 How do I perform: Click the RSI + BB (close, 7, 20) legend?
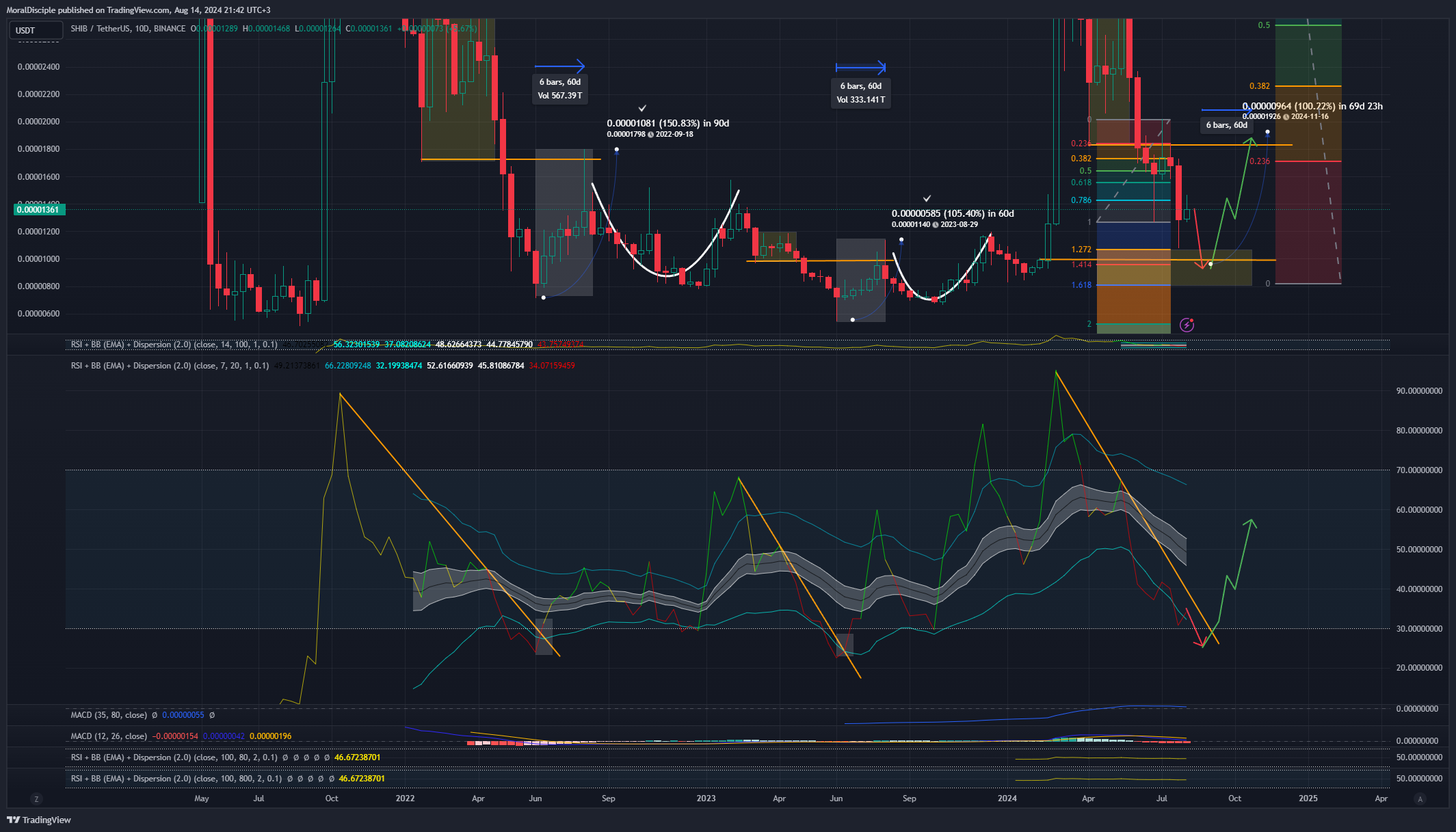tap(170, 366)
